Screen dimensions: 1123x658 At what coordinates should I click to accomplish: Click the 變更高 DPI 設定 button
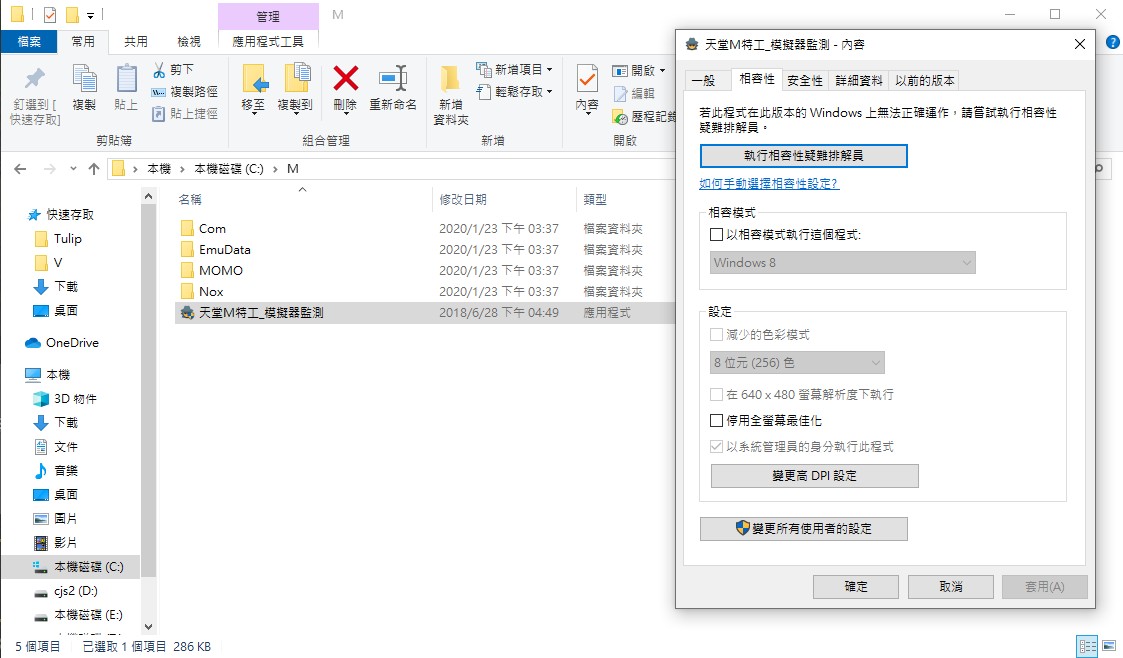click(814, 476)
